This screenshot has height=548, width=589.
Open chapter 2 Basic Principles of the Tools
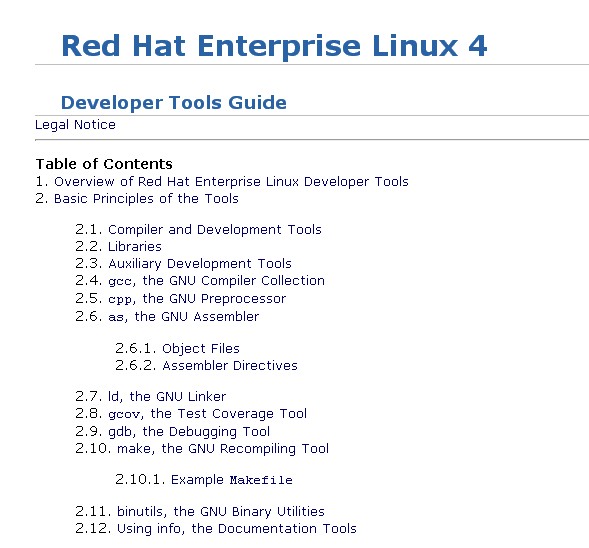point(146,199)
